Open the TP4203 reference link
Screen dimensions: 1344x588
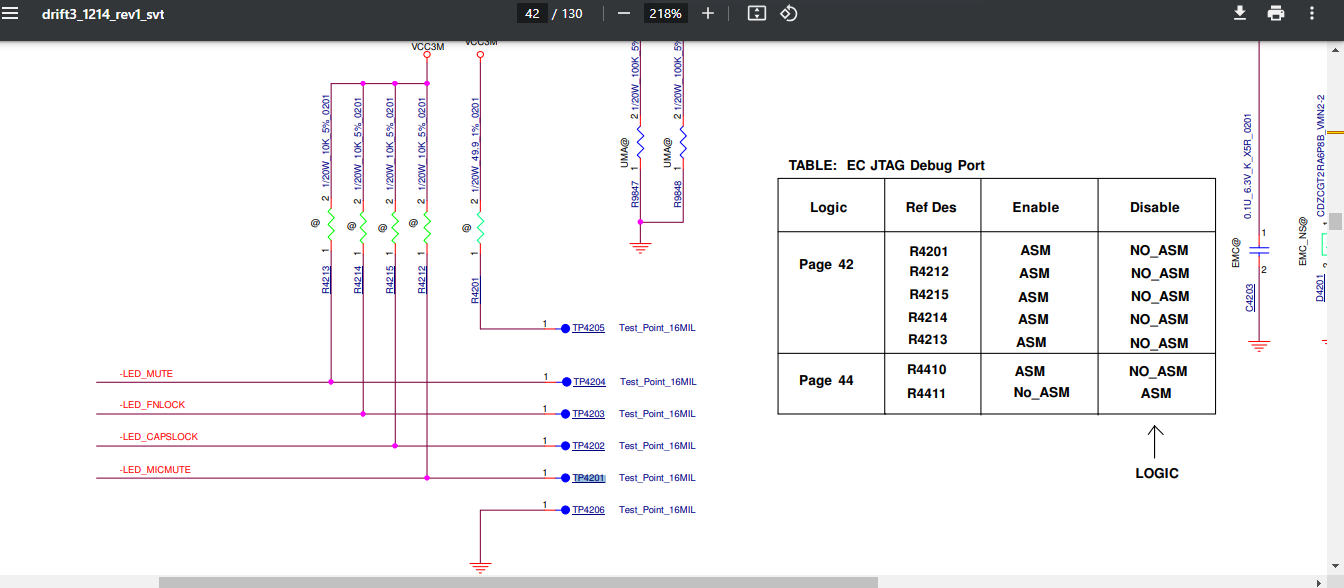click(x=589, y=414)
